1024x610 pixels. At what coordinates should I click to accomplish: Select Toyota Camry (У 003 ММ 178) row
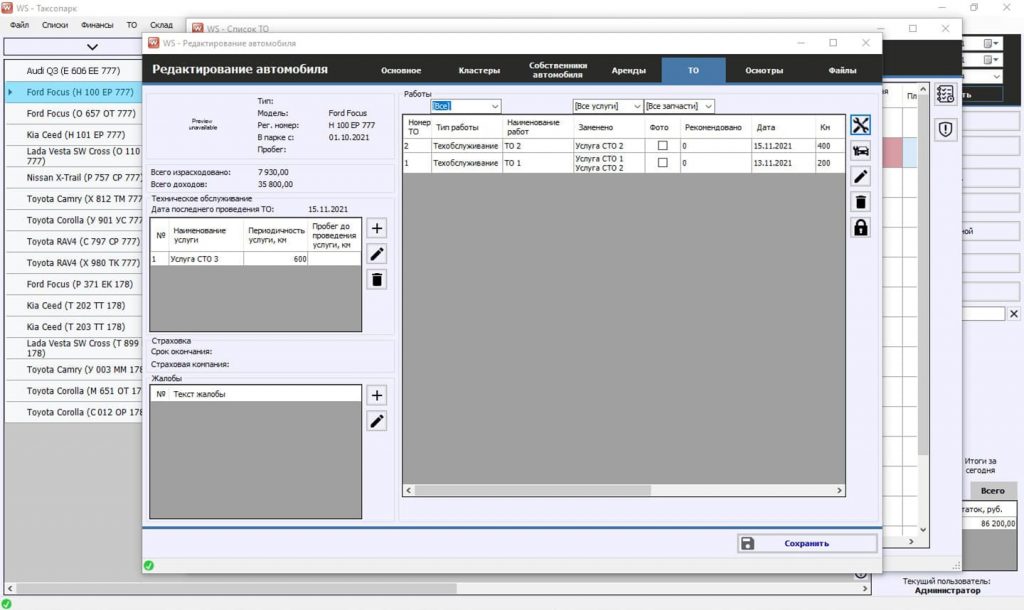[73, 370]
